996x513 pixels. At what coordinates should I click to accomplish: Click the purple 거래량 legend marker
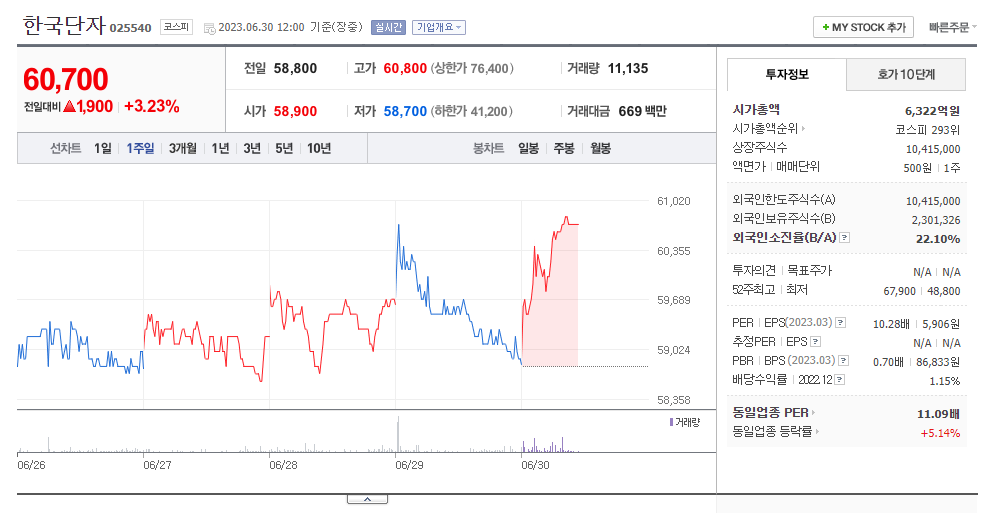click(671, 422)
